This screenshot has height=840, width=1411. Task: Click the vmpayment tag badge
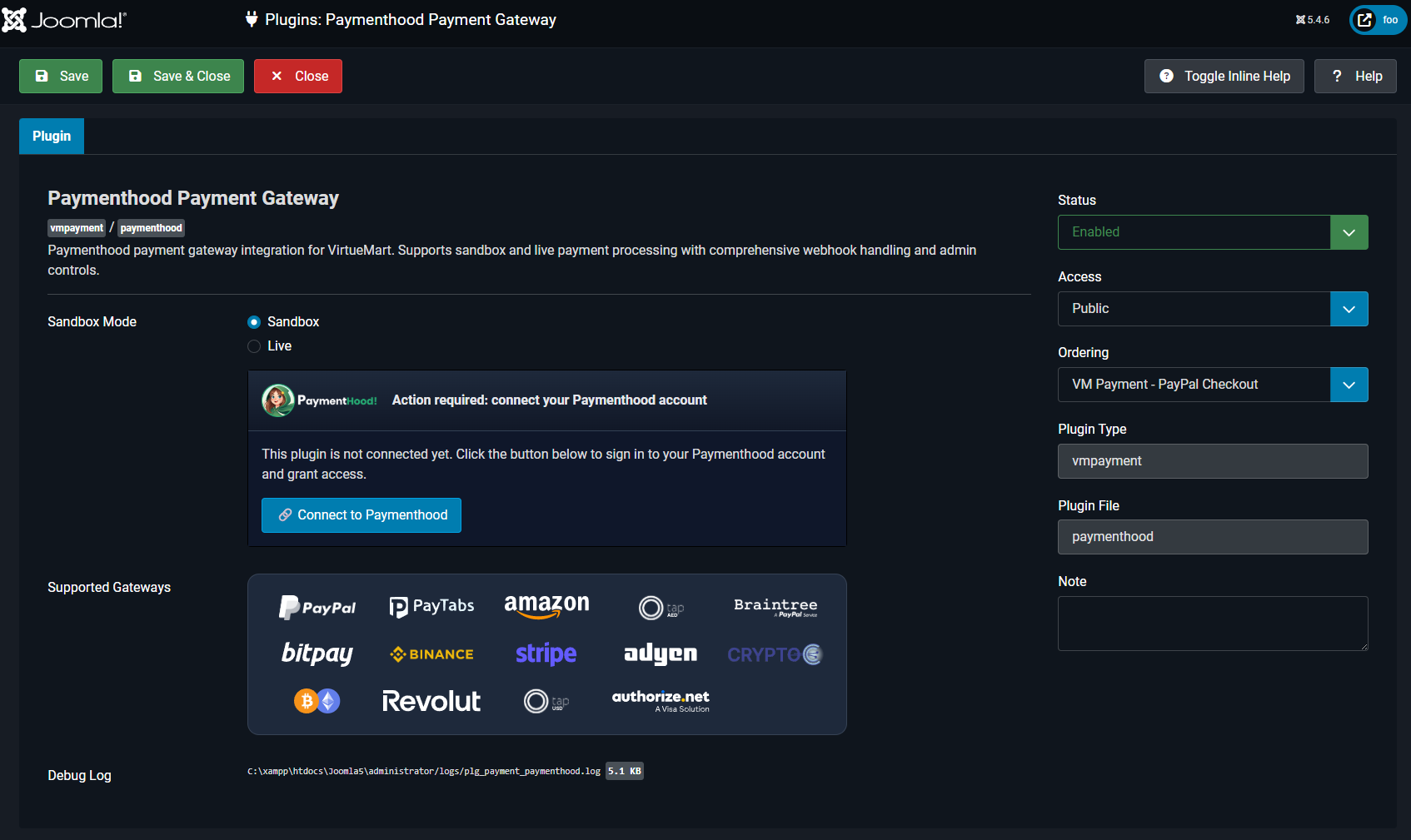(77, 228)
